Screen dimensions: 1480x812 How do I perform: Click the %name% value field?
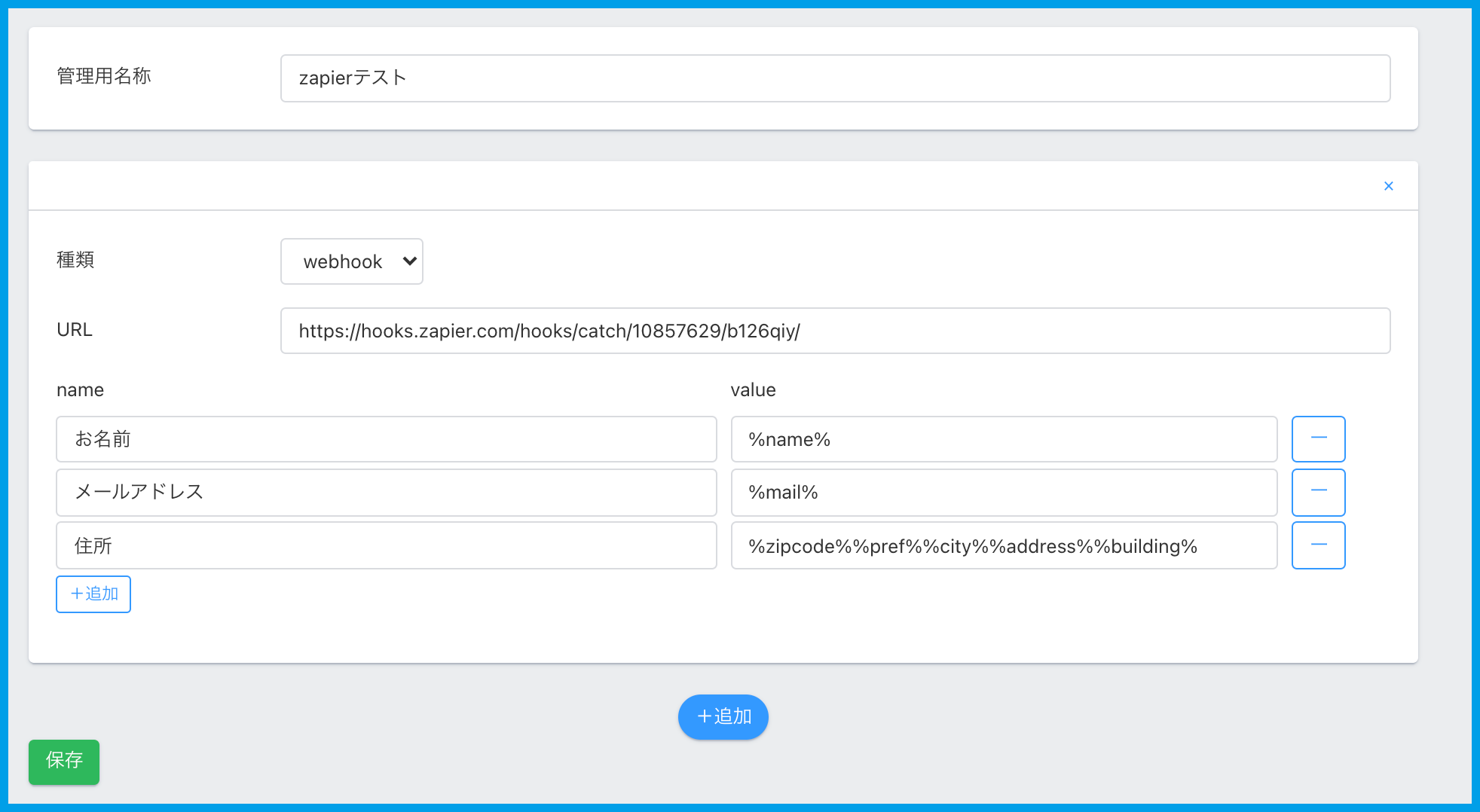click(1004, 439)
